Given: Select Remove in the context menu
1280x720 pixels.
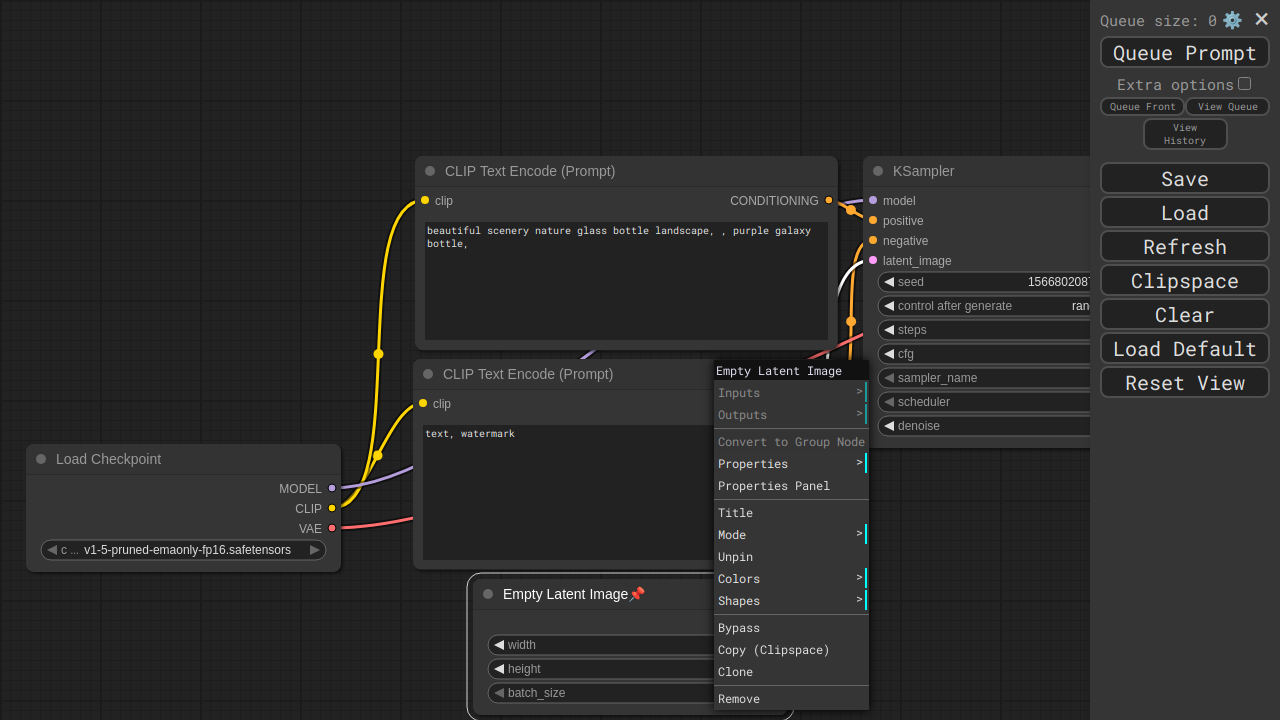Looking at the screenshot, I should [739, 699].
